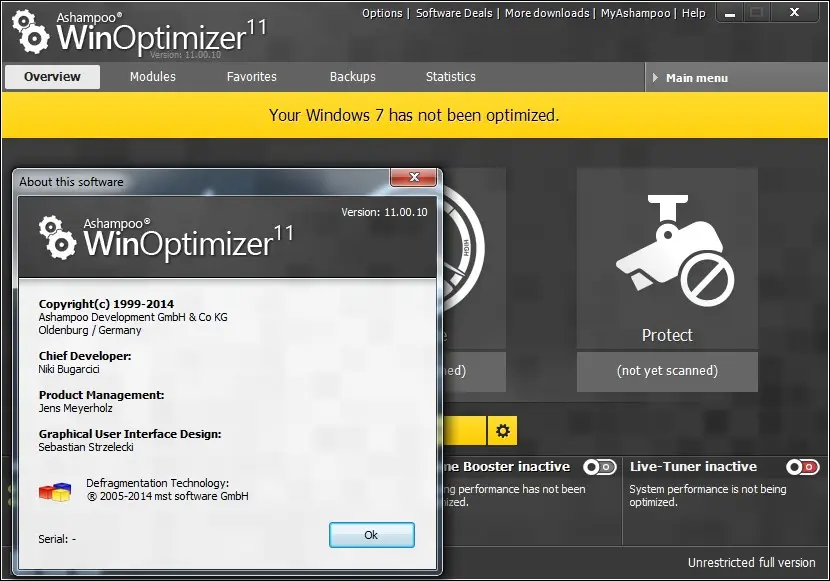Viewport: 830px width, 581px height.
Task: Click 'Oldenburg / Germany' text
Action: coord(89,330)
